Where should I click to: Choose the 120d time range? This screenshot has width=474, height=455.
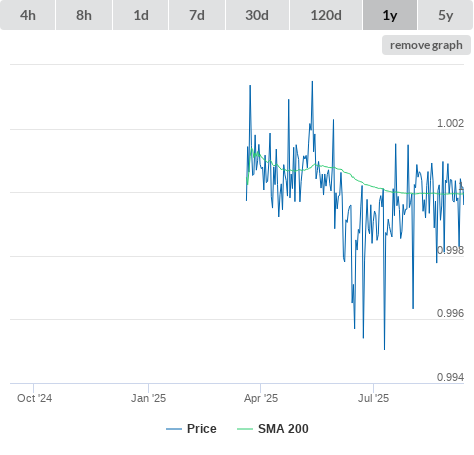click(326, 15)
